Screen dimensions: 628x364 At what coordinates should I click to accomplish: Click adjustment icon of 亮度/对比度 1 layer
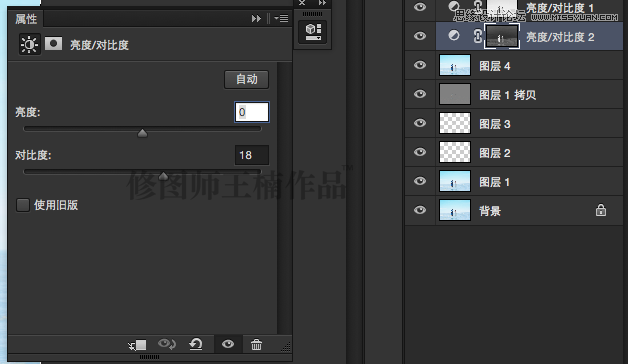pos(454,6)
